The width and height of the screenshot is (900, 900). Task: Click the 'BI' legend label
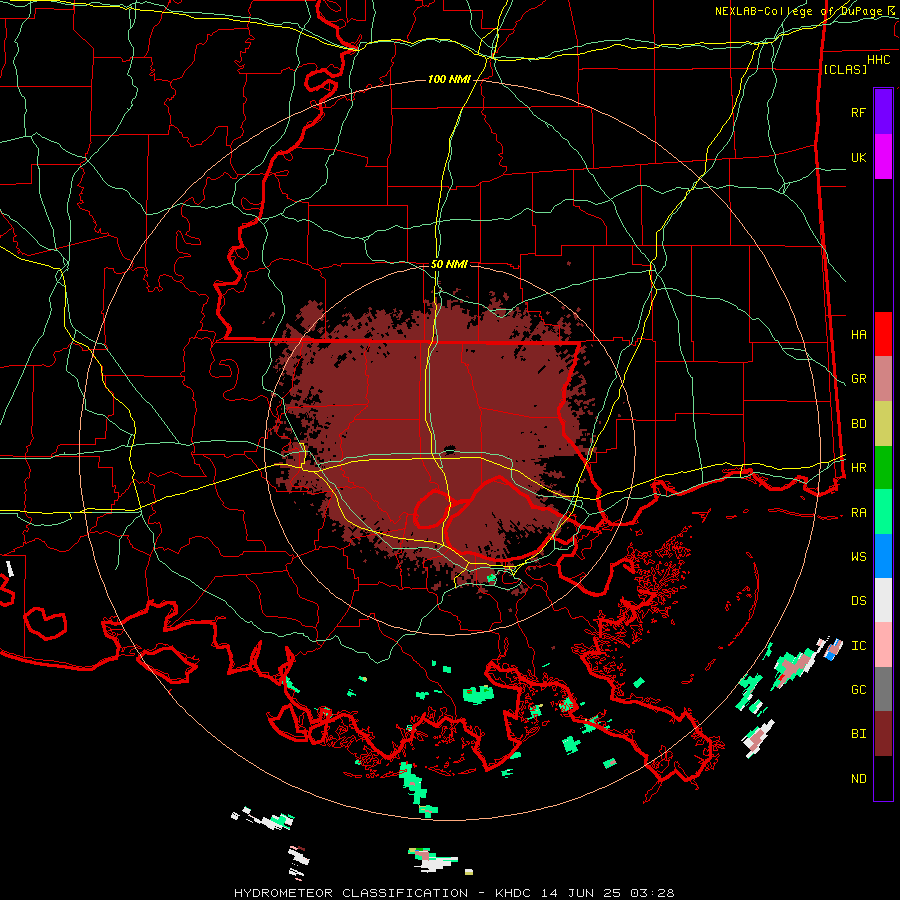[858, 734]
